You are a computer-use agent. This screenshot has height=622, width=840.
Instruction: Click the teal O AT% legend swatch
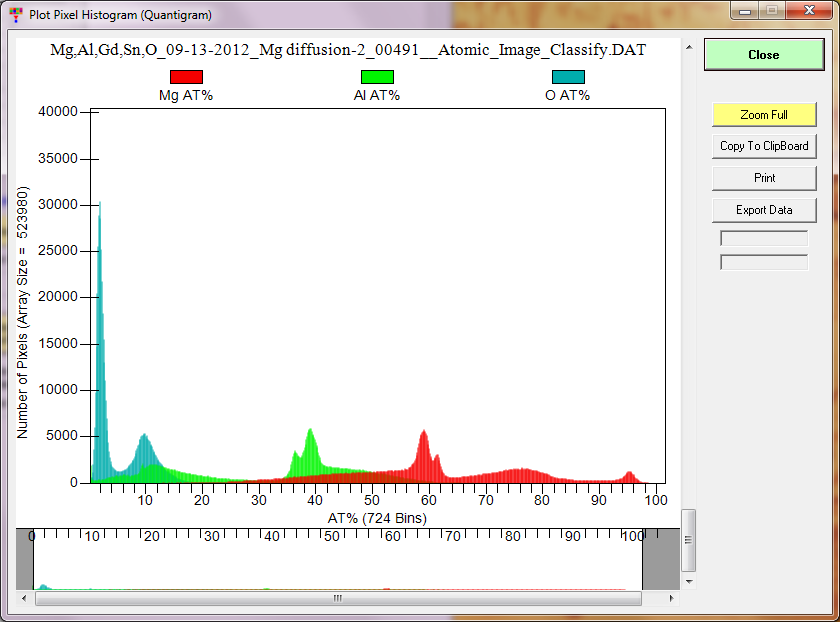point(568,77)
